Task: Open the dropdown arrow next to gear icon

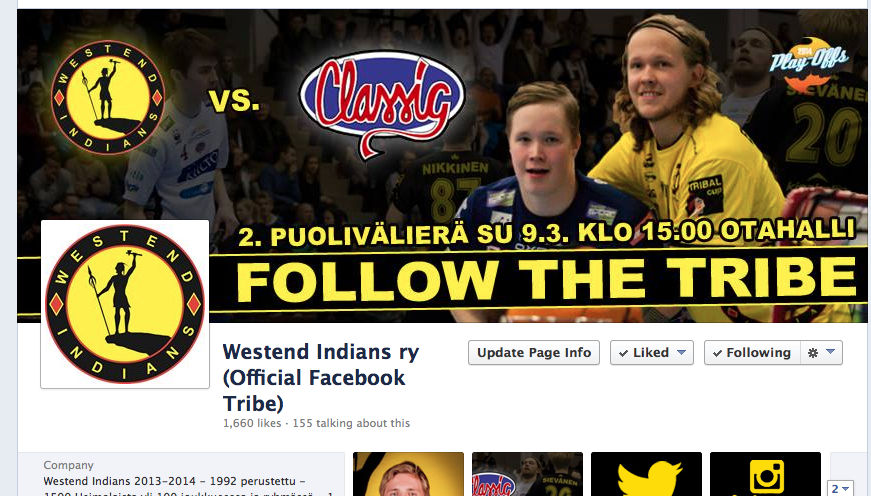Action: click(830, 352)
